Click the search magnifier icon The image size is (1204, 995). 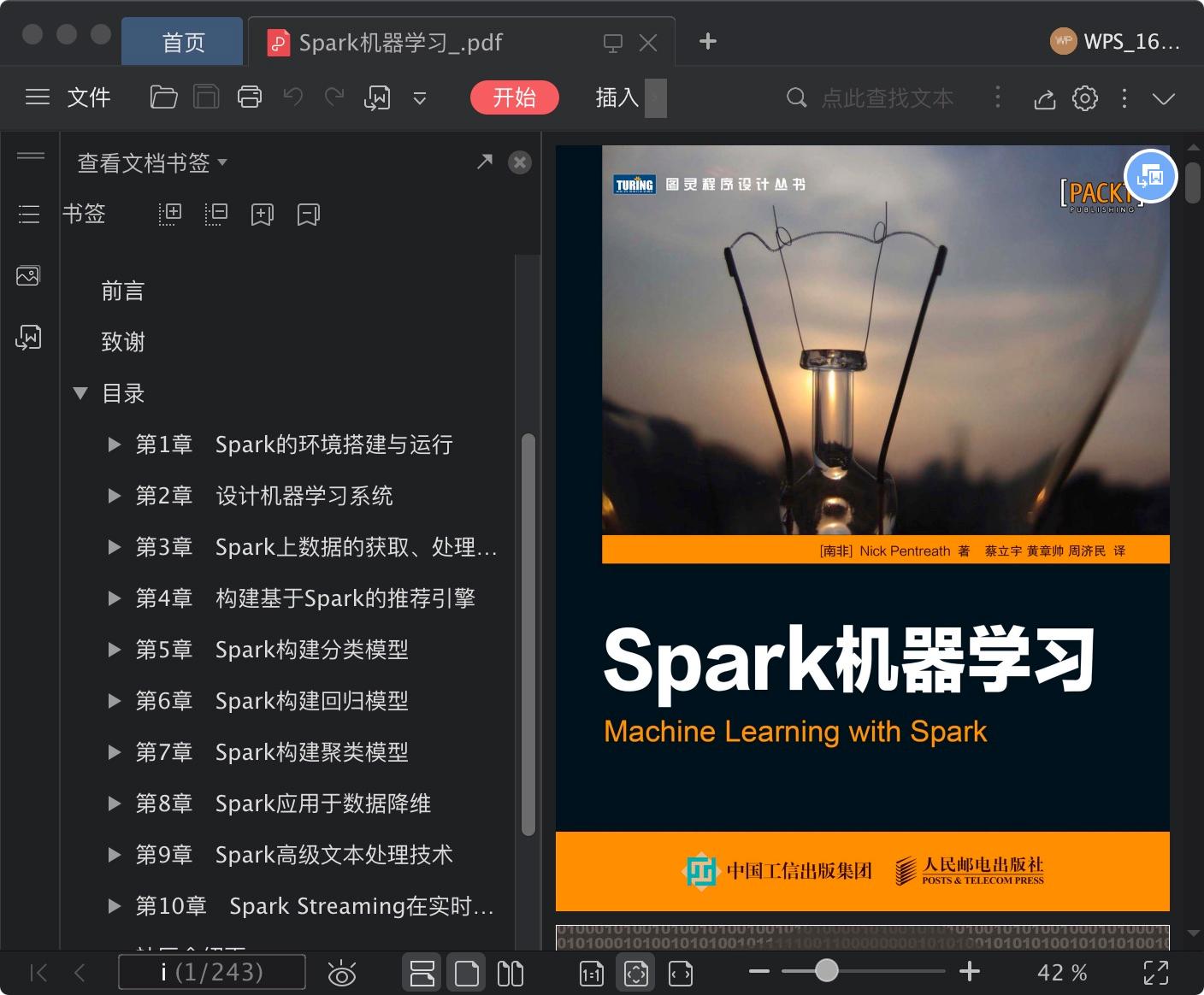(796, 97)
